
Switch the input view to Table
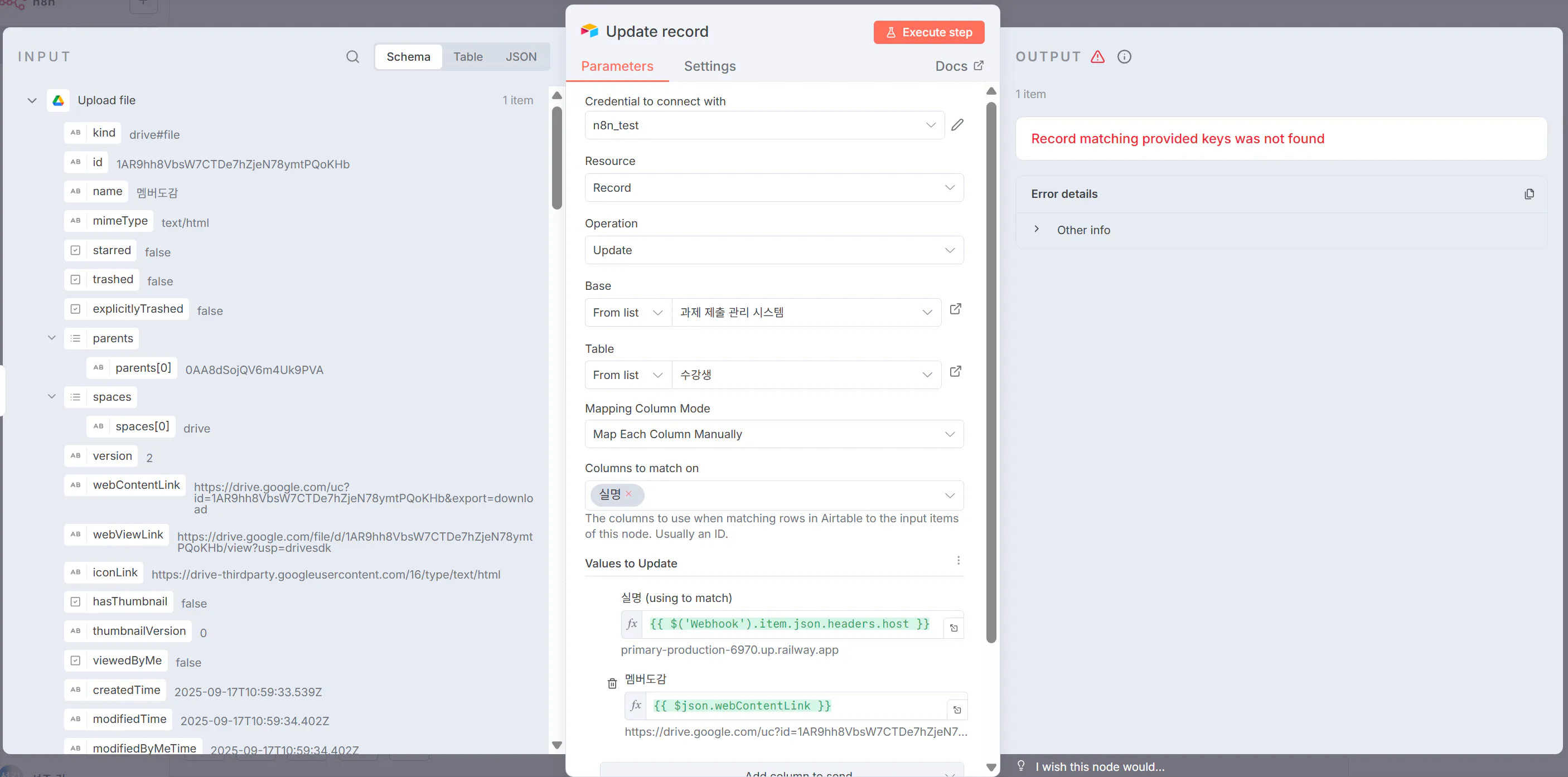(x=467, y=57)
